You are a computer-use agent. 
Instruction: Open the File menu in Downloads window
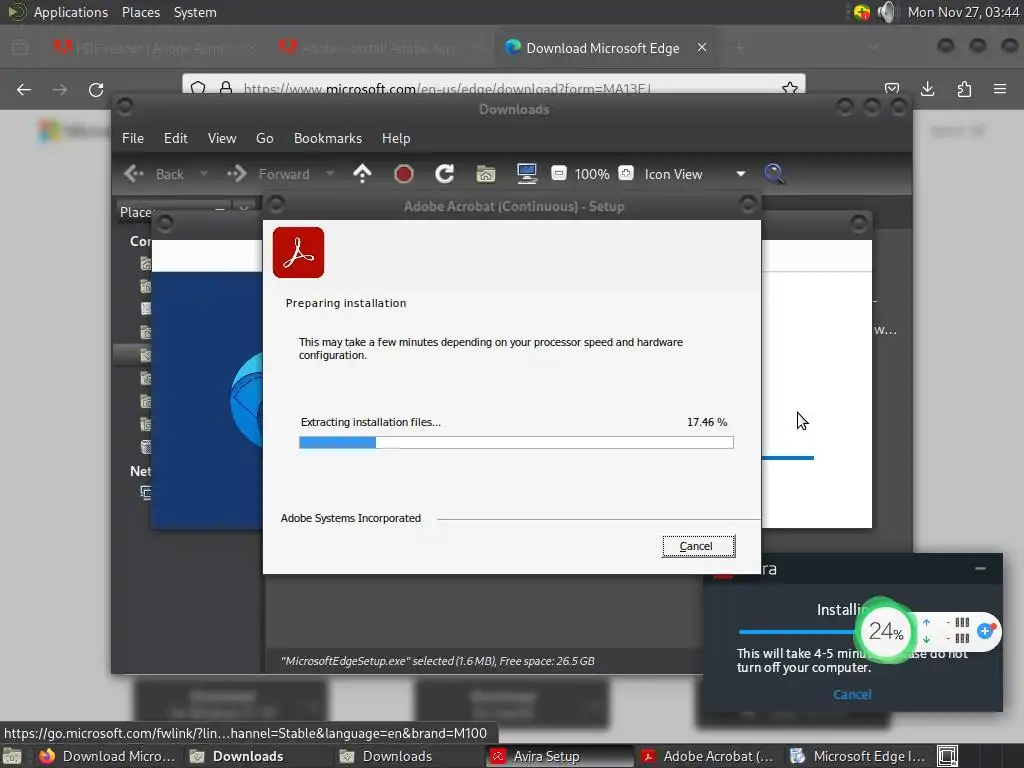[133, 138]
